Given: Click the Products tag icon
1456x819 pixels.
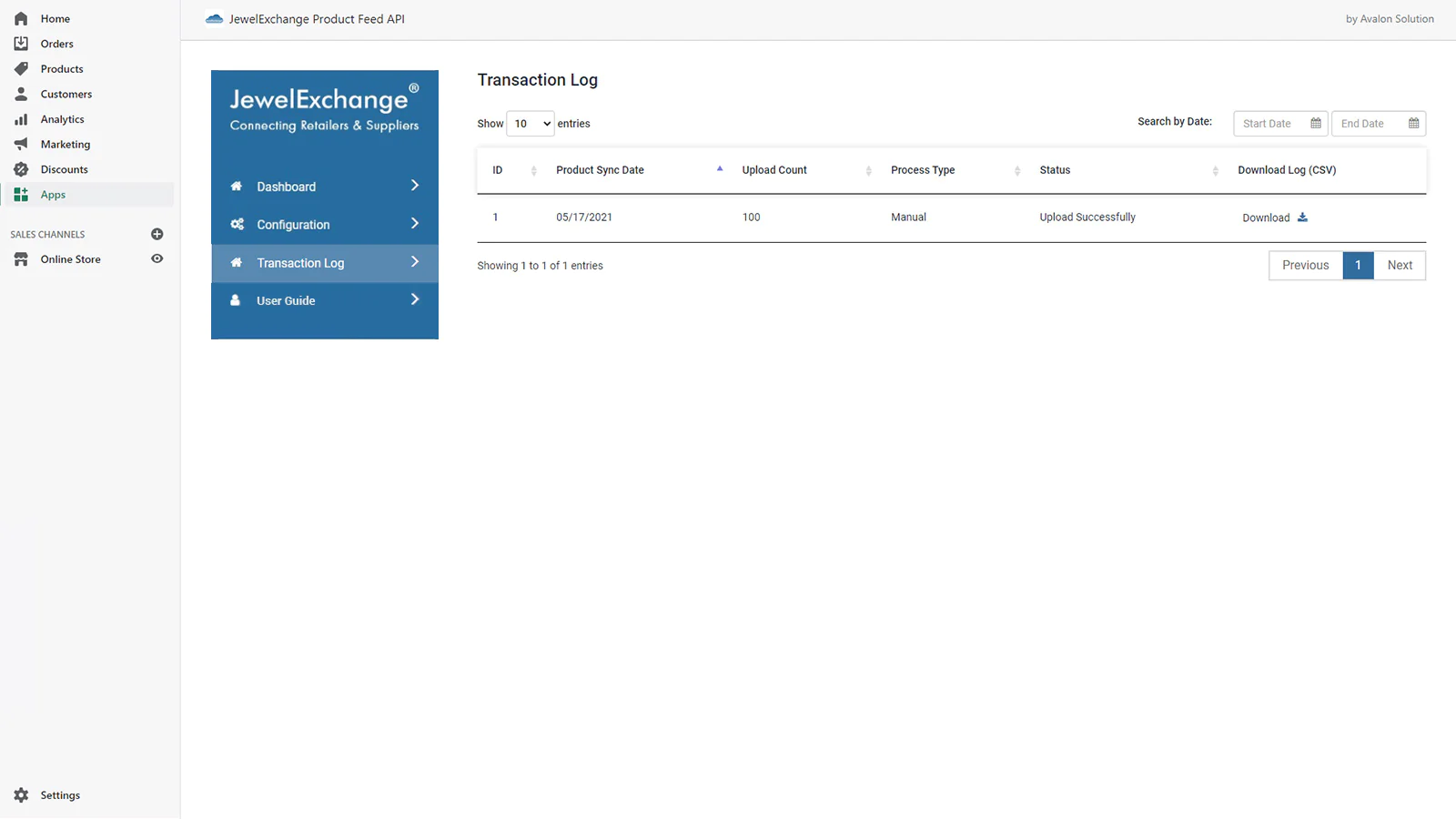Looking at the screenshot, I should (21, 69).
